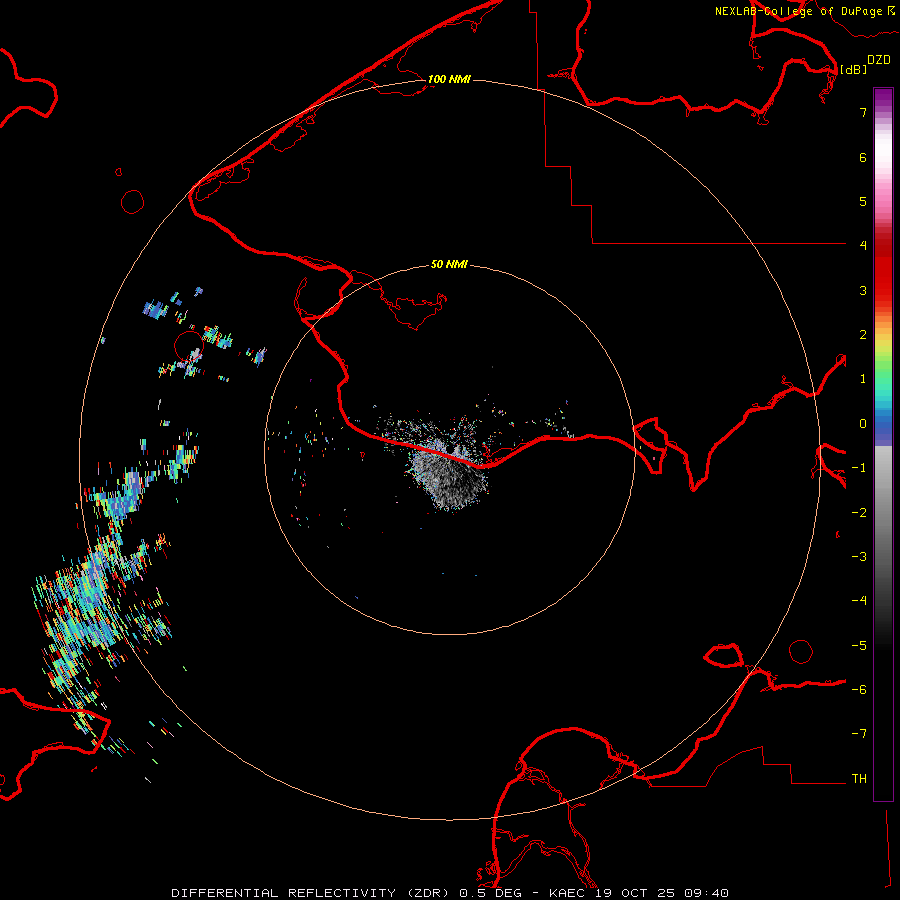This screenshot has height=900, width=900.
Task: Click the 09:40 timestamp in caption
Action: tap(707, 893)
